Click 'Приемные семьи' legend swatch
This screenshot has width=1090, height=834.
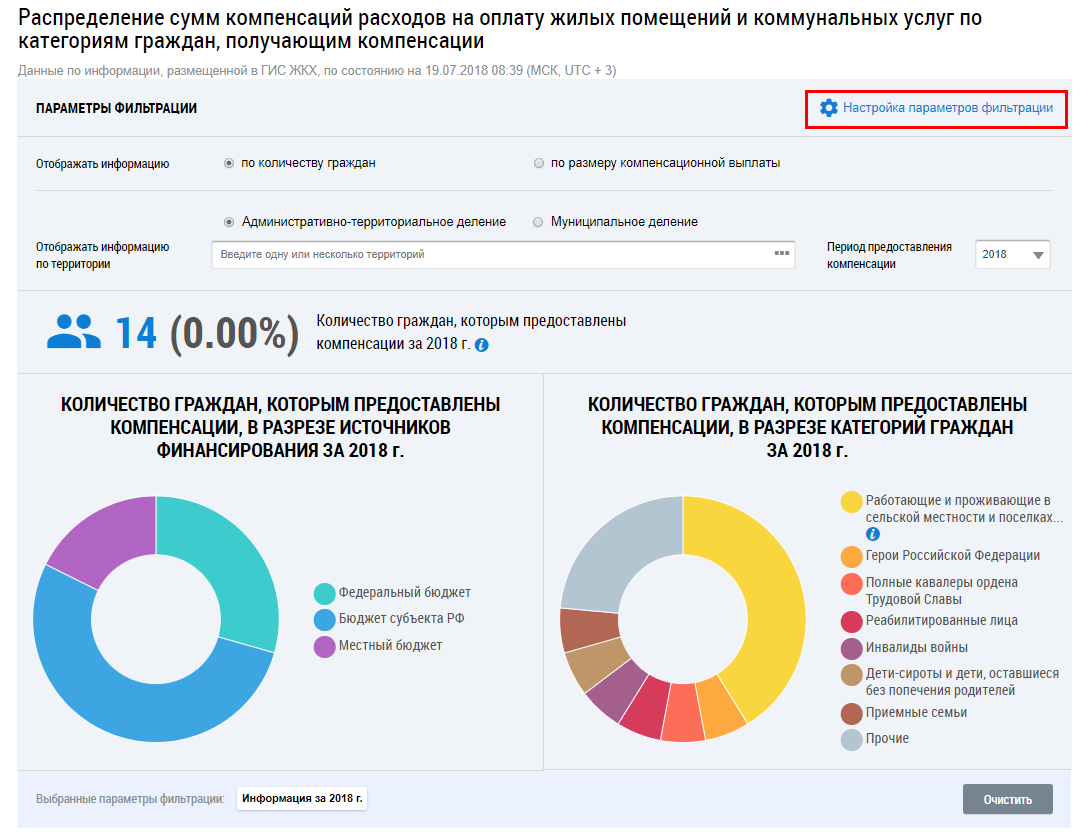tap(852, 713)
